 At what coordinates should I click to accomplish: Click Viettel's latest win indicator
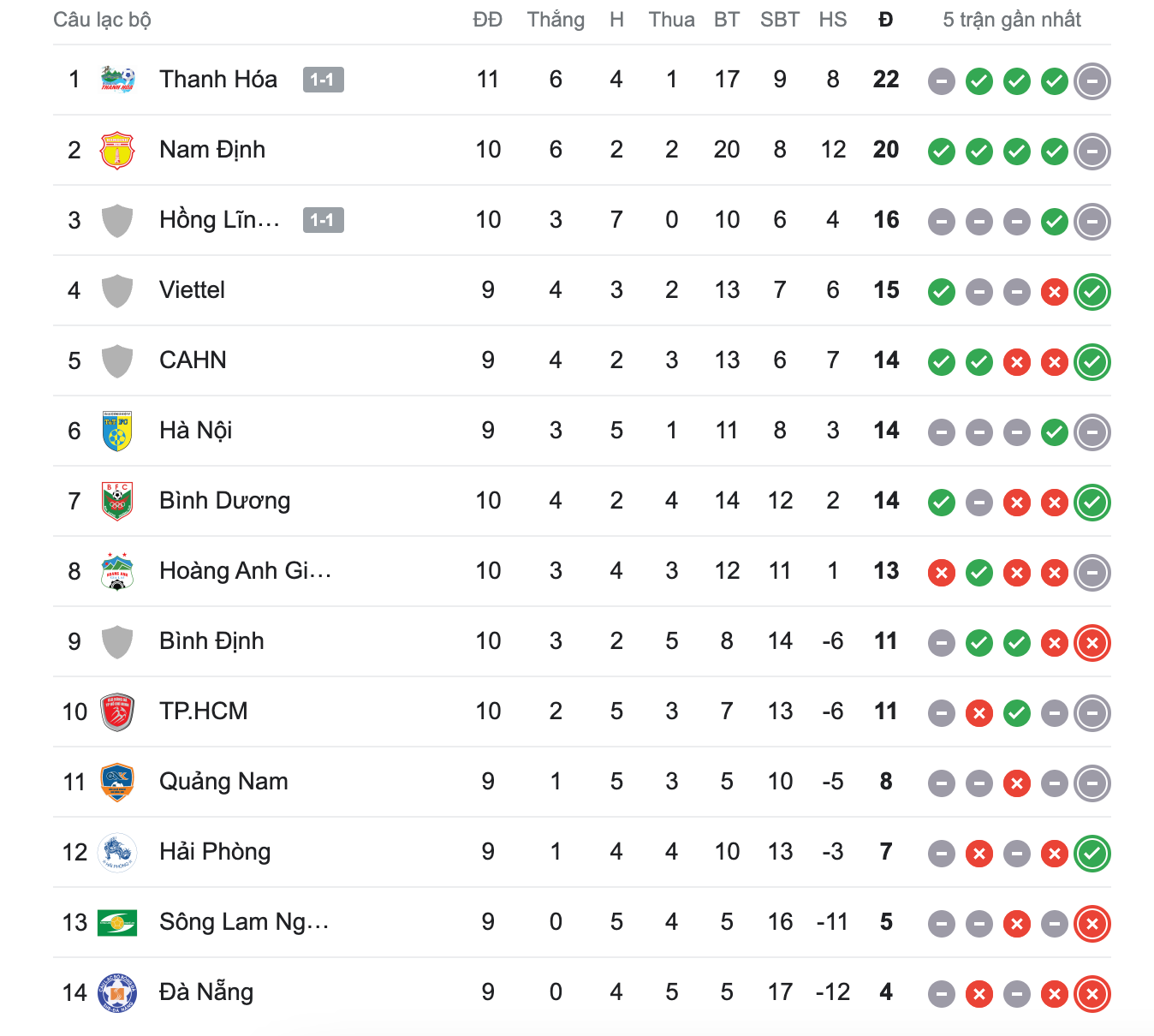[1092, 292]
